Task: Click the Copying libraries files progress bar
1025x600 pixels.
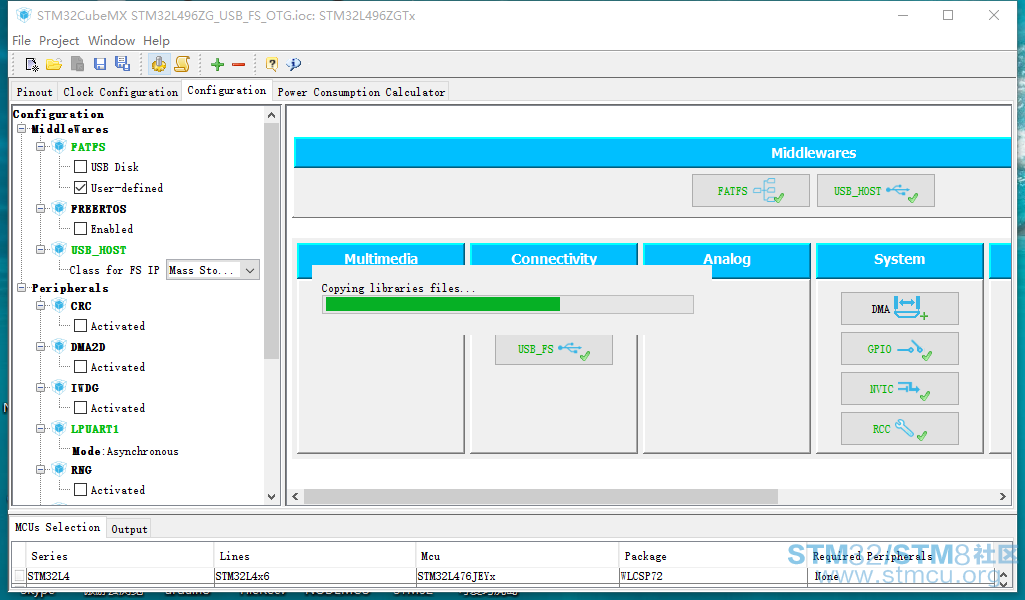Action: pyautogui.click(x=508, y=305)
